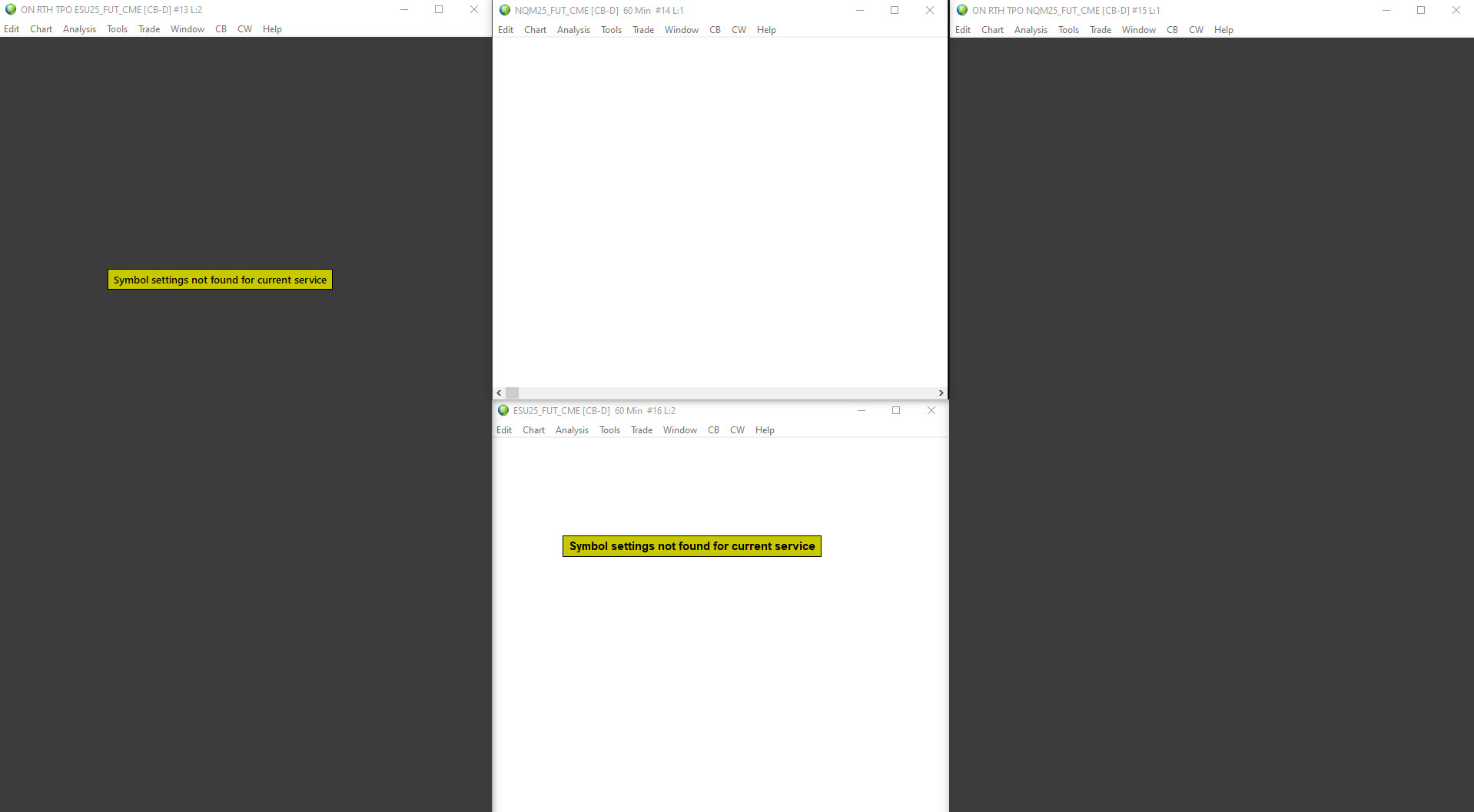Image resolution: width=1474 pixels, height=812 pixels.
Task: Click the horizontal scrollbar thumb in chart #14
Action: (x=513, y=393)
